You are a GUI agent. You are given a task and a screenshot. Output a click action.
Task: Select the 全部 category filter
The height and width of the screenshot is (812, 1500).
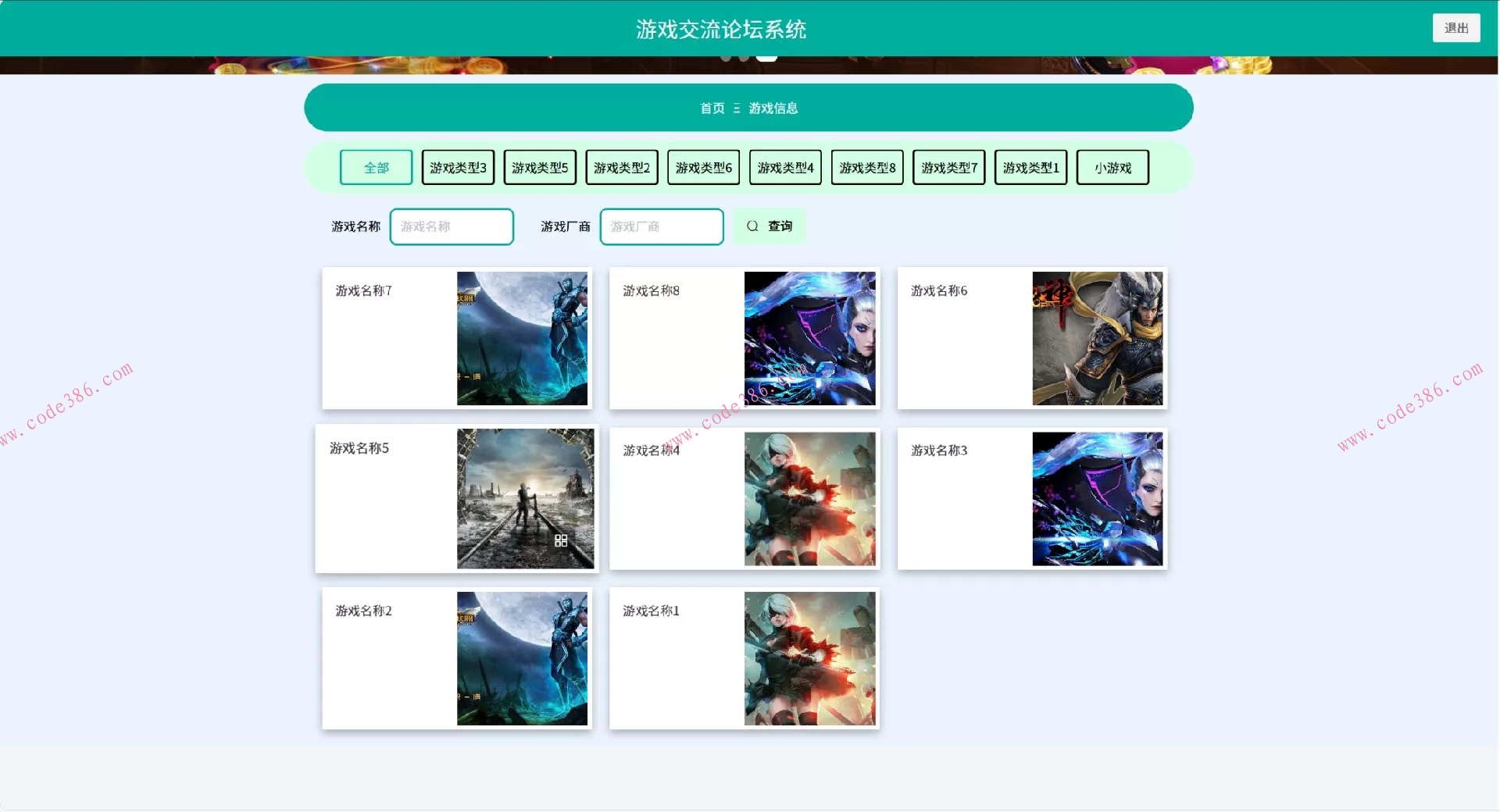click(376, 167)
